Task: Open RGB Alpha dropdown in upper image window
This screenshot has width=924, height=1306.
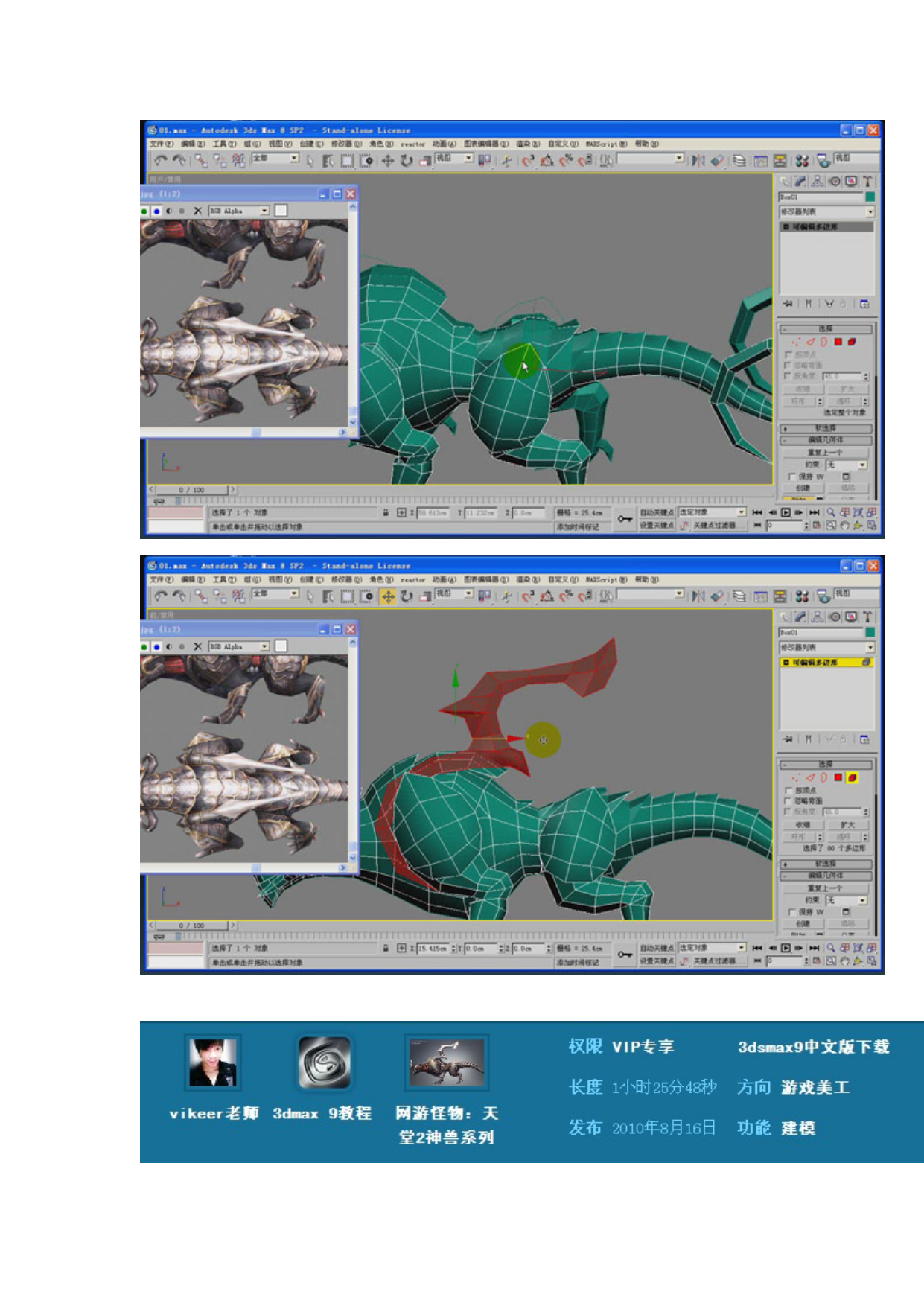Action: click(x=238, y=211)
